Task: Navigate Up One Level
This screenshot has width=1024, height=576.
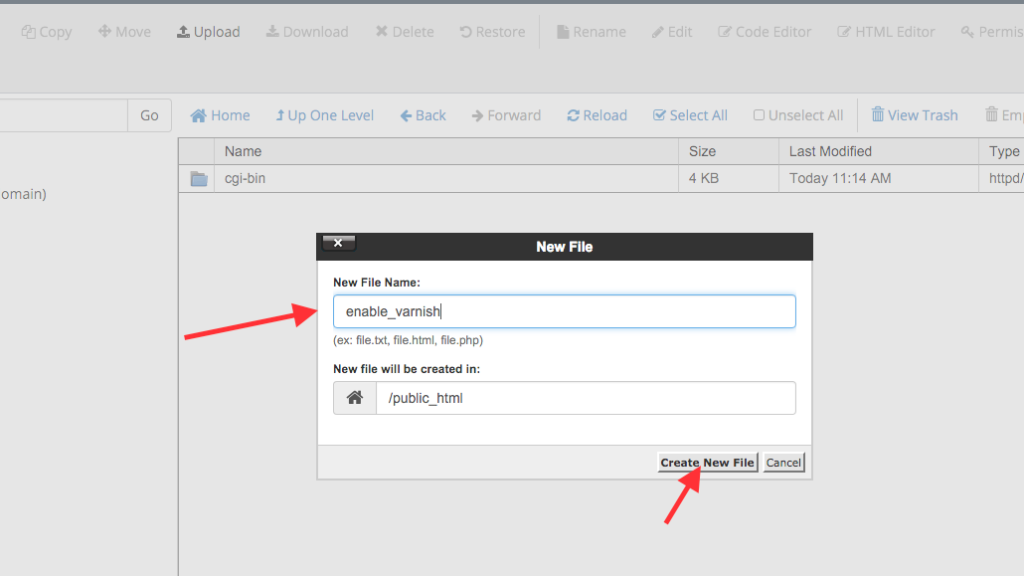Action: click(325, 116)
